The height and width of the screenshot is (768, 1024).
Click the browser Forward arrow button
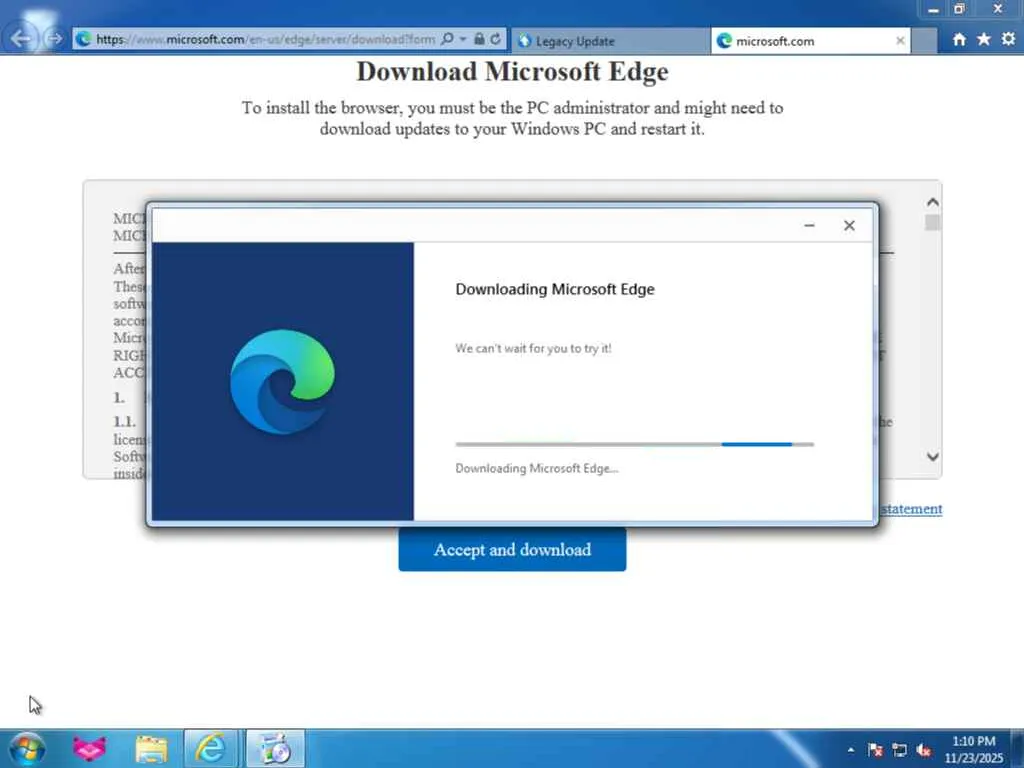click(x=55, y=39)
